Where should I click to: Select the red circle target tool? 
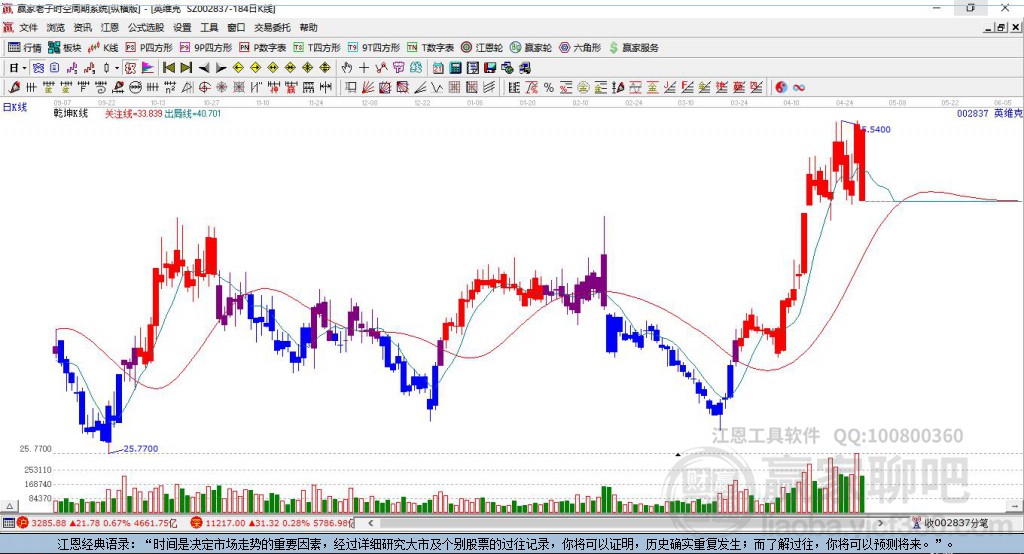click(x=204, y=88)
